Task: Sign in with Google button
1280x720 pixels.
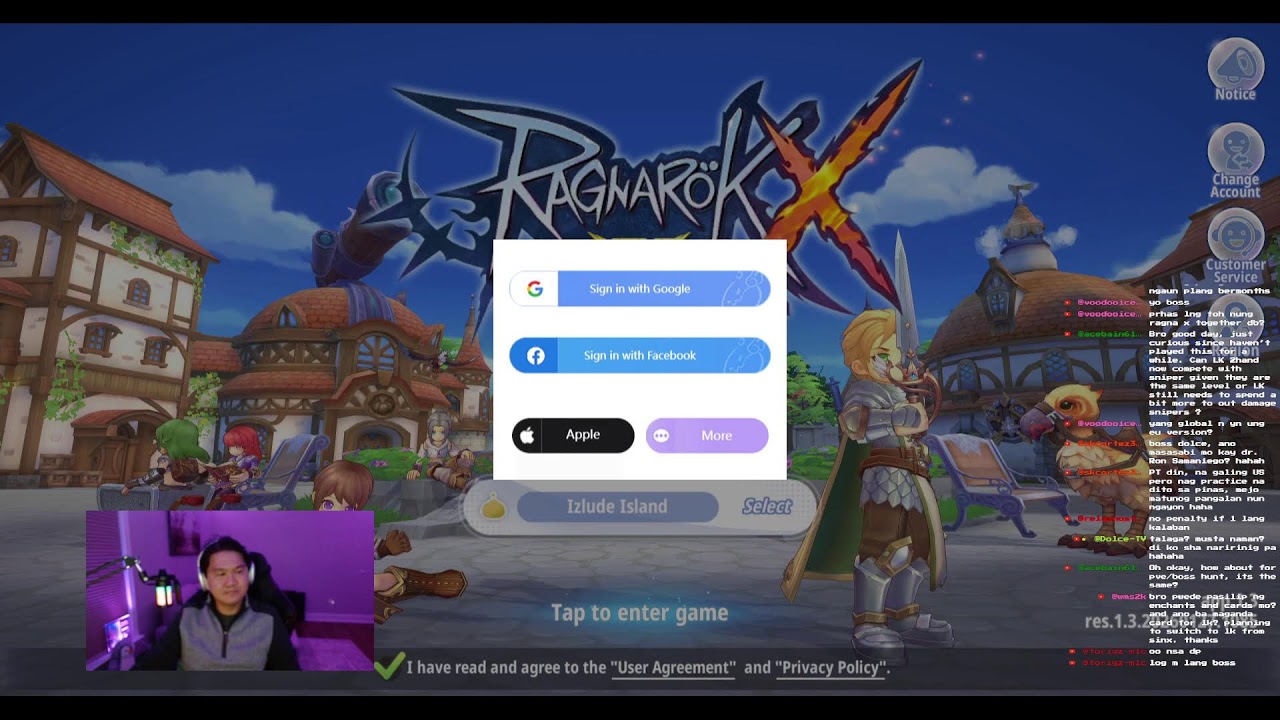Action: pos(640,288)
